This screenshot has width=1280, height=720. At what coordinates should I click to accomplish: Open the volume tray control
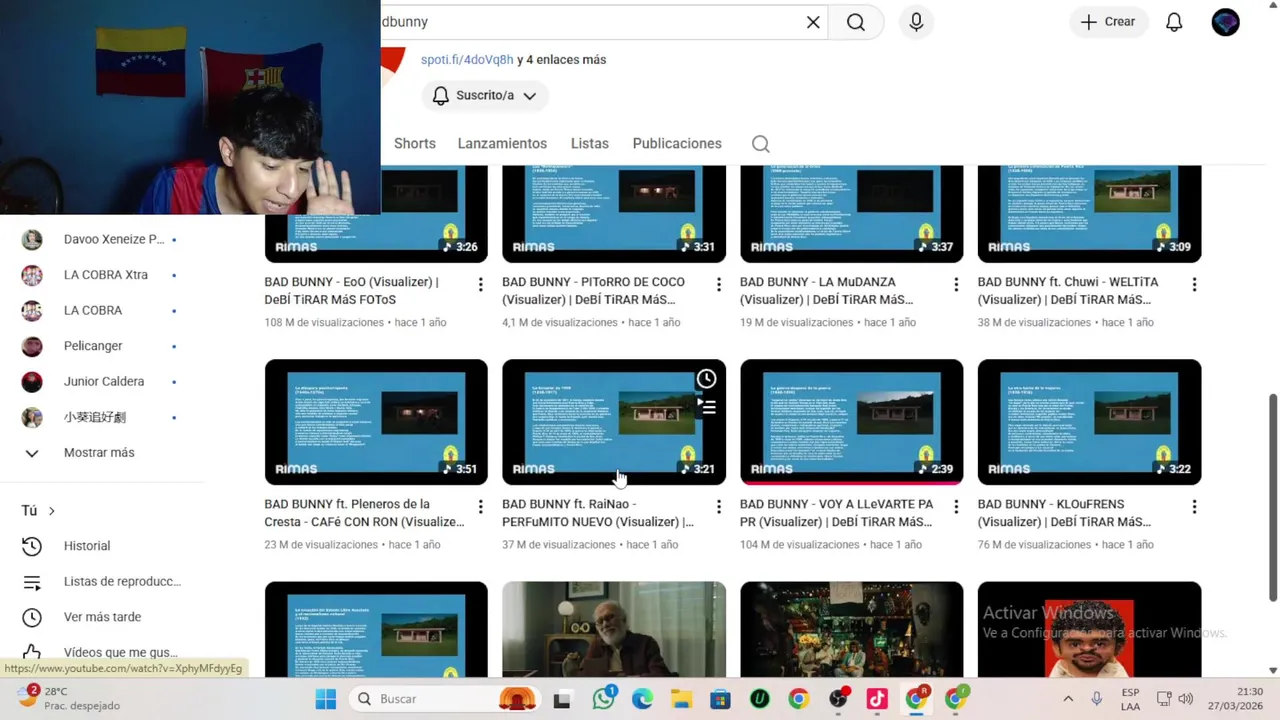tap(1186, 699)
